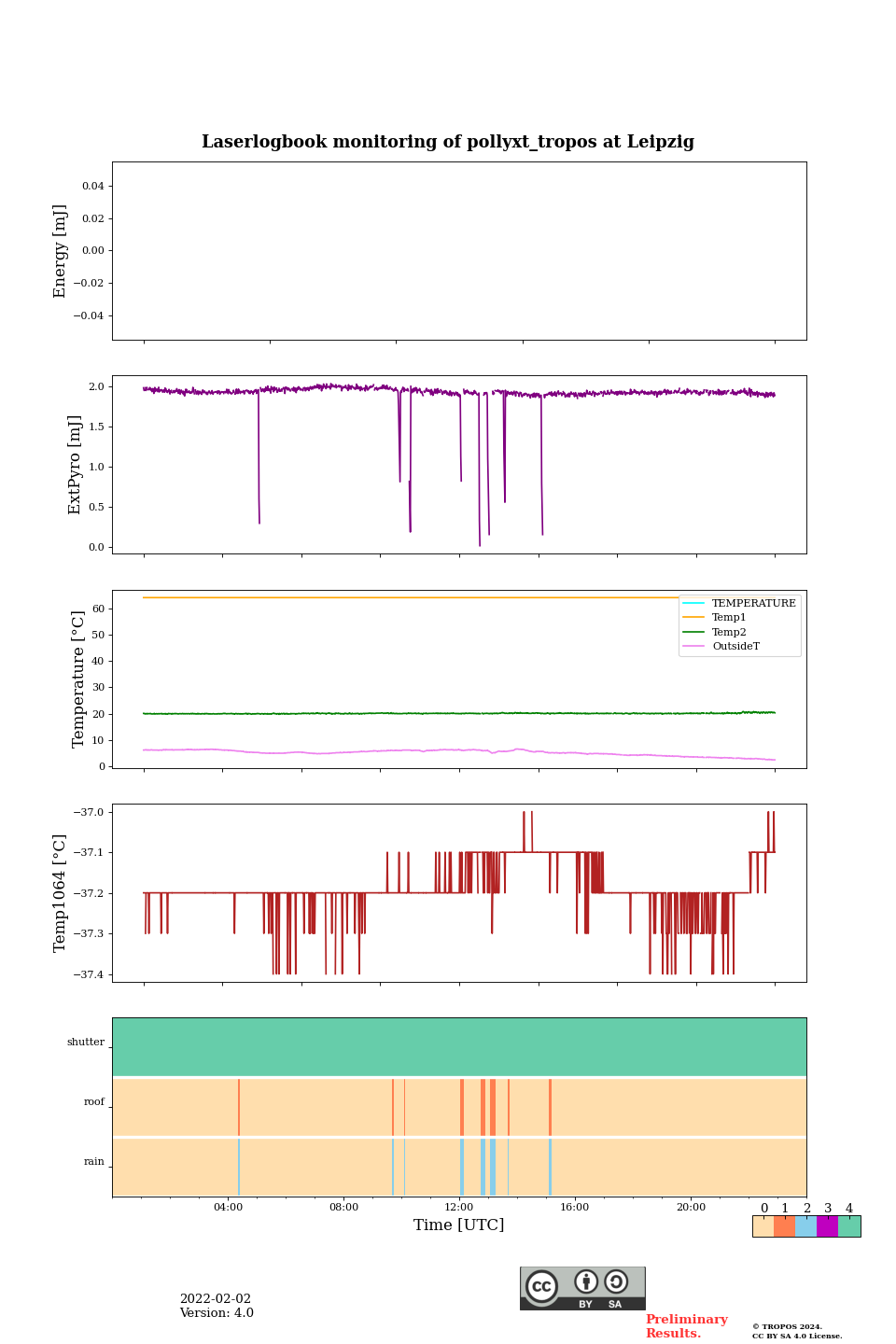896x1344 pixels.
Task: Click the green shutter status bar
Action: point(459,1046)
